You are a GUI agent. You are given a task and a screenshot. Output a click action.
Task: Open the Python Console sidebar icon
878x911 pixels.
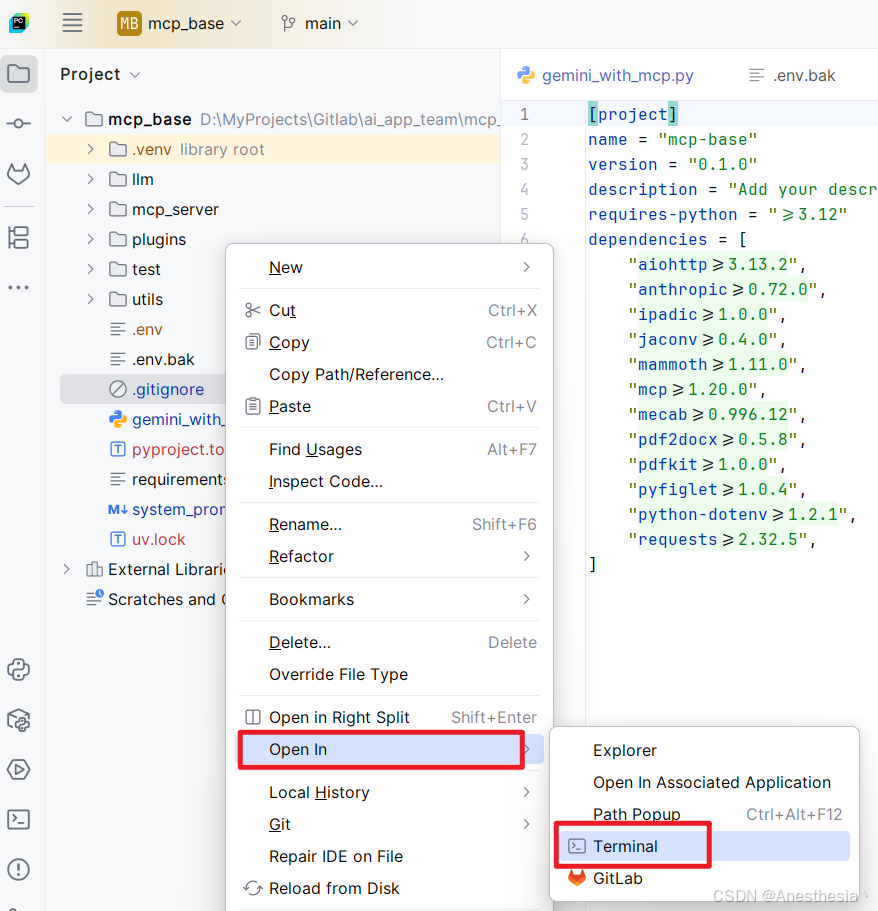[19, 670]
